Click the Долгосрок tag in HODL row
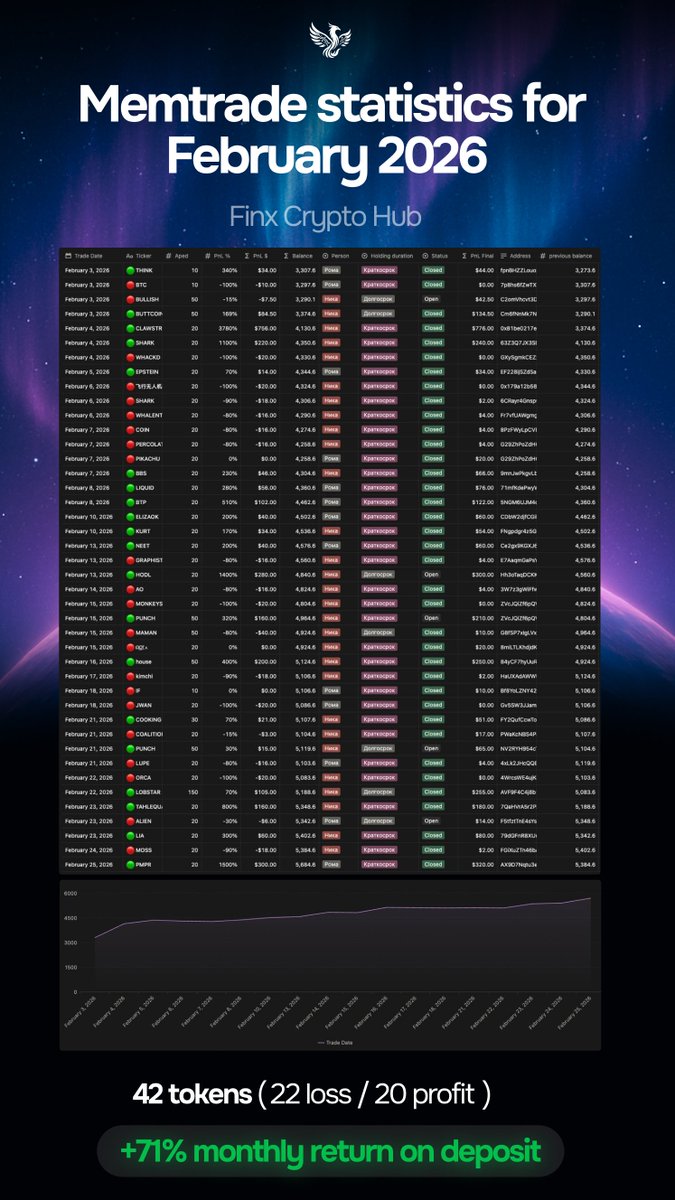675x1200 pixels. [x=378, y=575]
